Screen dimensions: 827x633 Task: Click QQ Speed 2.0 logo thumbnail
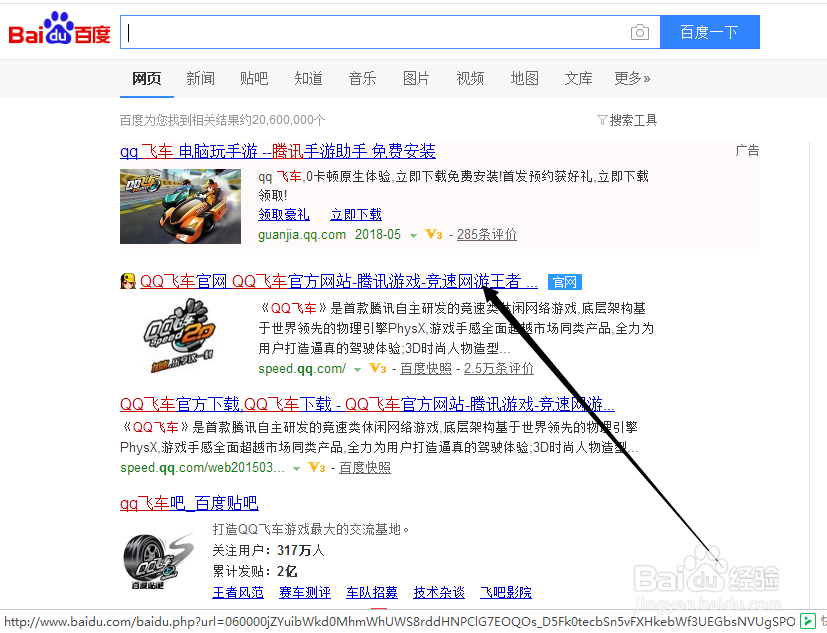coord(180,335)
